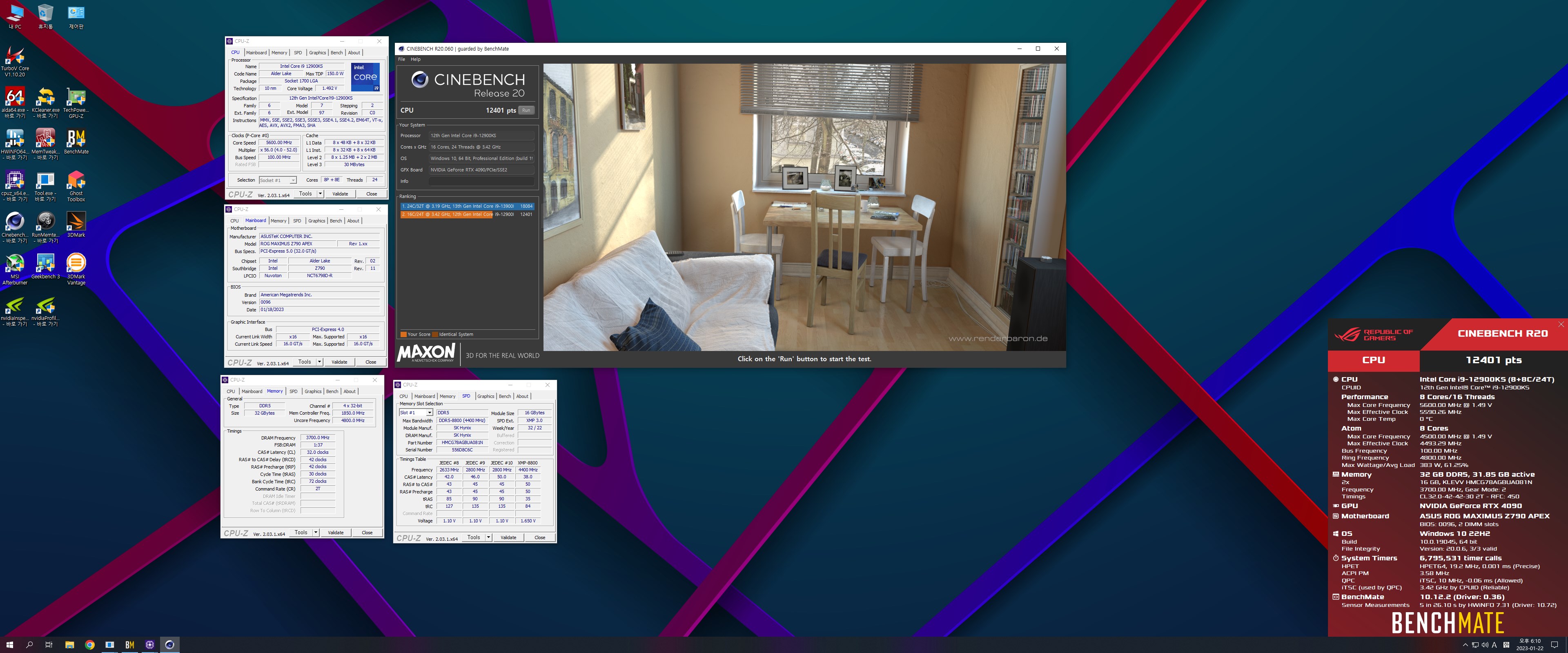Click BenchMate icon in the taskbar
The height and width of the screenshot is (653, 1568).
point(130,644)
